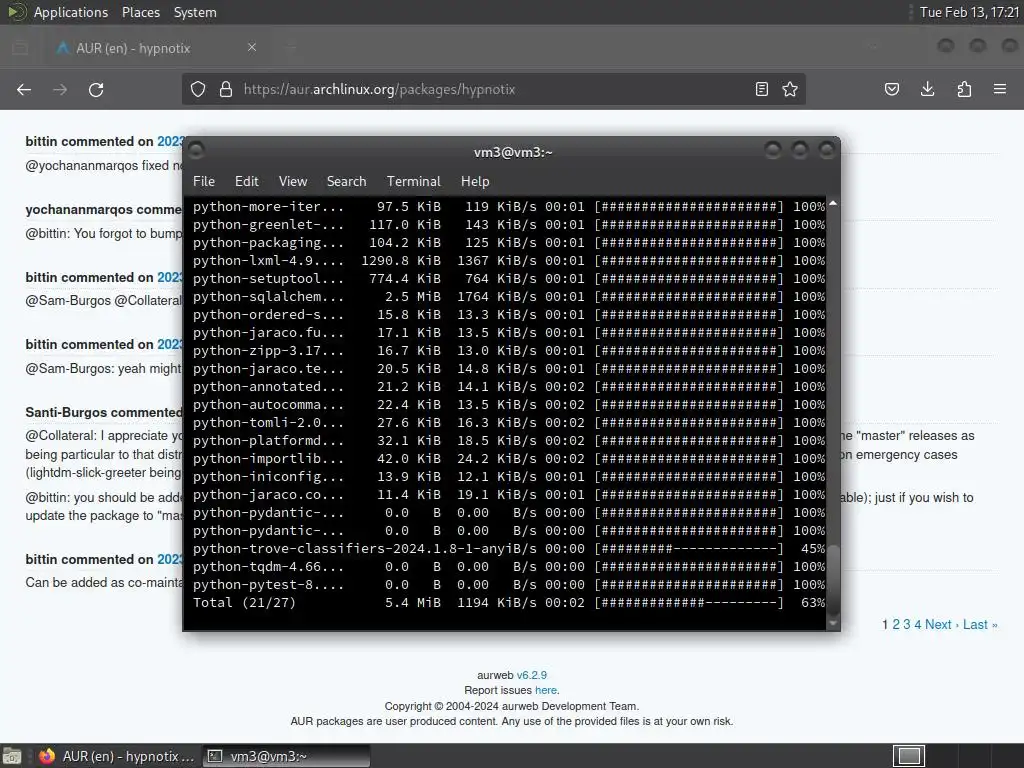
Task: Click the python-iniconfig terminal line
Action: (x=509, y=477)
